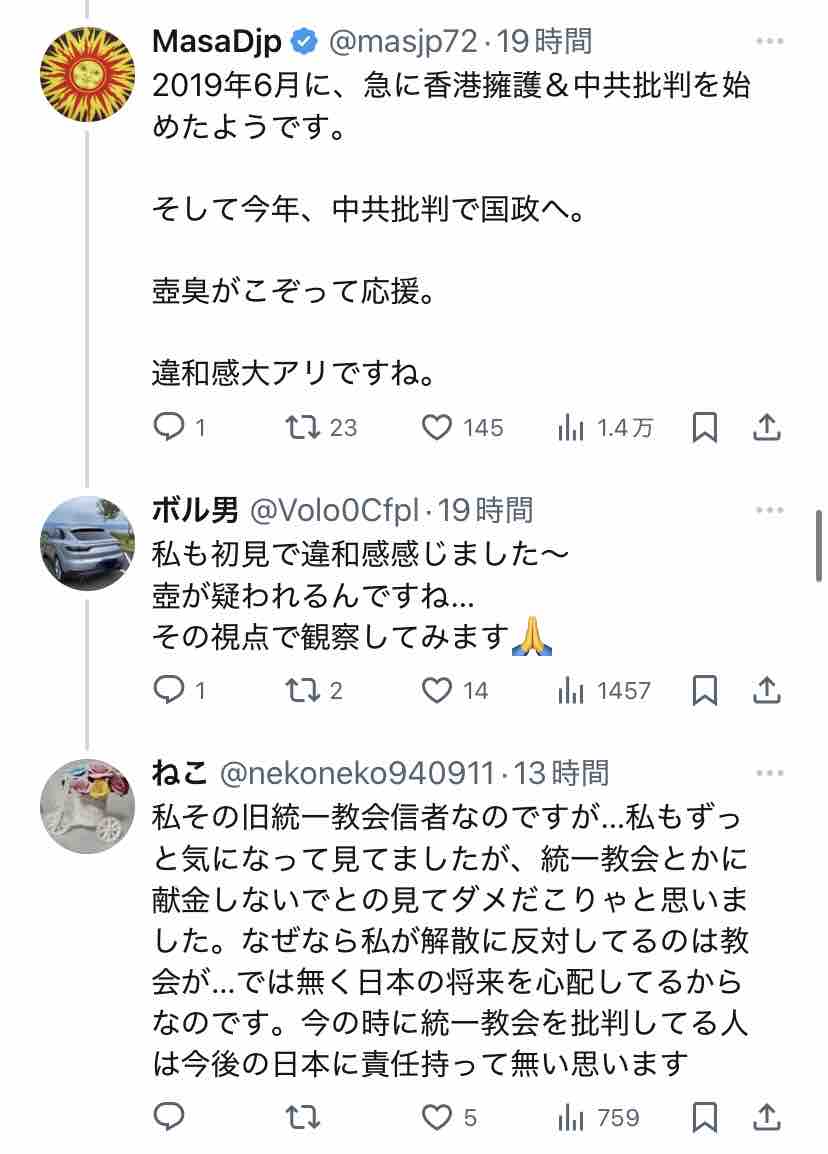Open more options menu on MasaDjp's tweet
Viewport: 828px width, 1154px height.
tap(769, 42)
